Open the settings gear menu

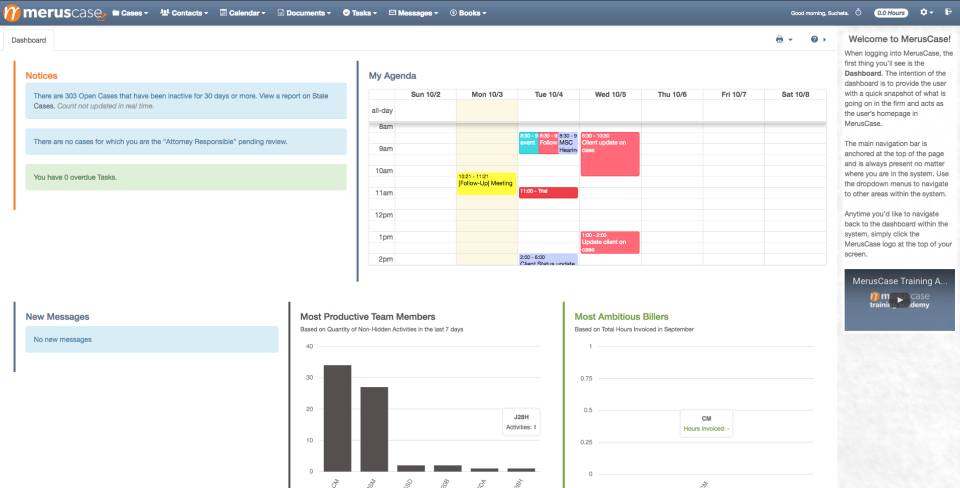(x=927, y=12)
